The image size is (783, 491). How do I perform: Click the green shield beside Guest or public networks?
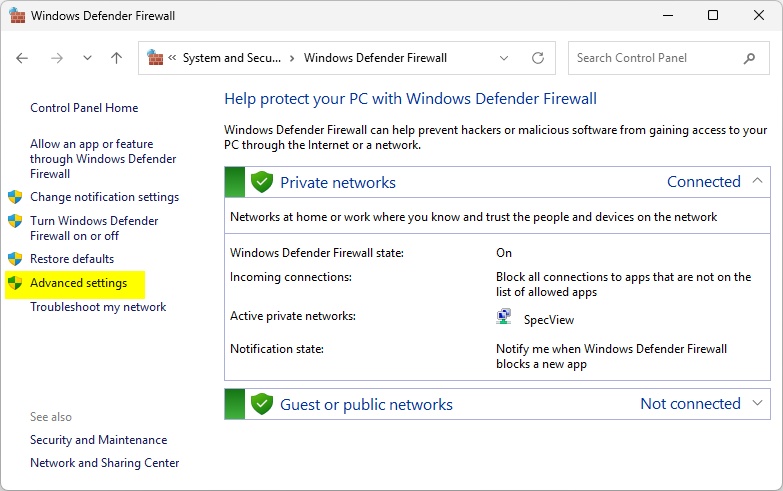coord(262,404)
